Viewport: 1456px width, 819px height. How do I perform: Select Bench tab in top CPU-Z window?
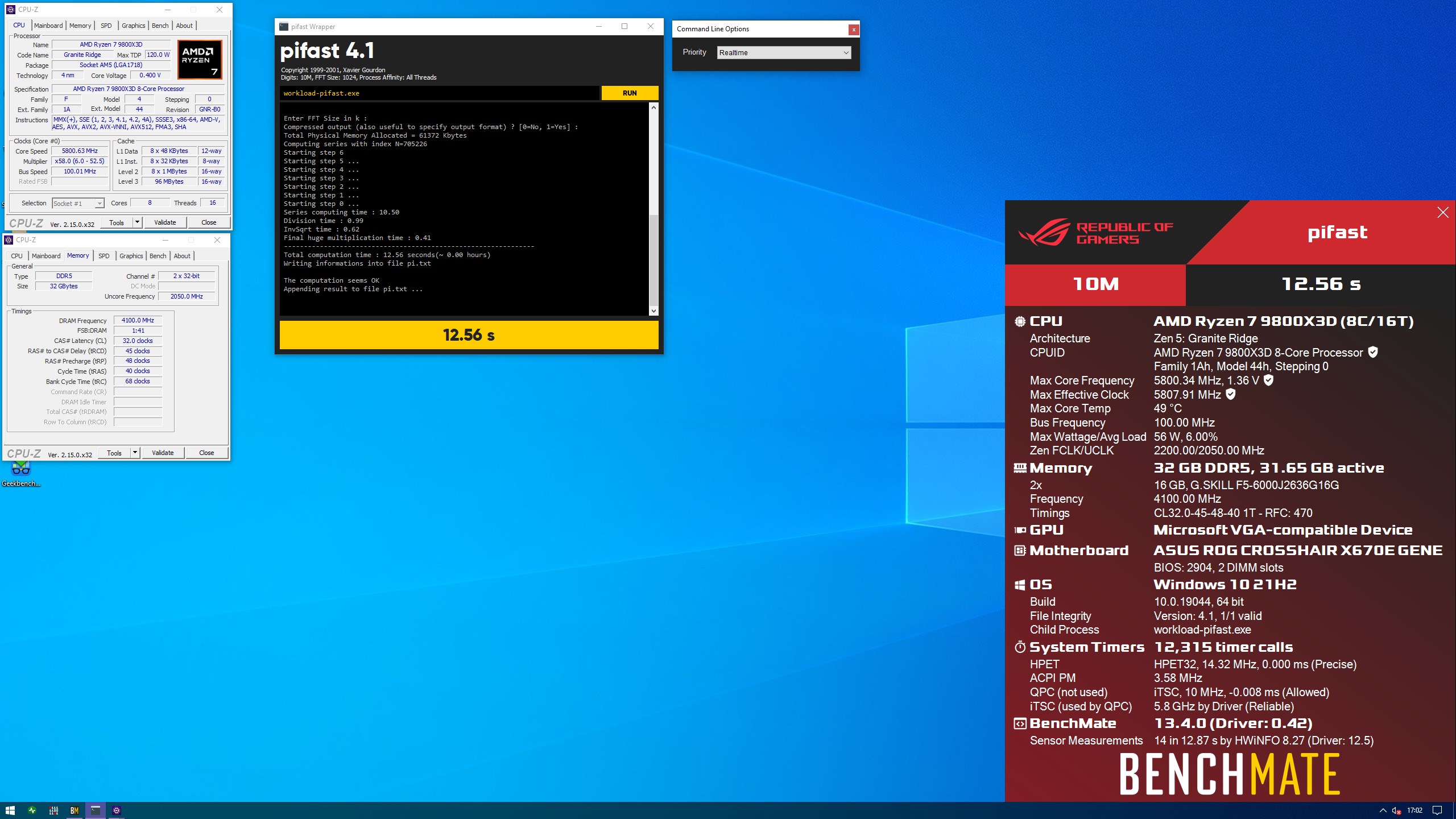coord(160,26)
